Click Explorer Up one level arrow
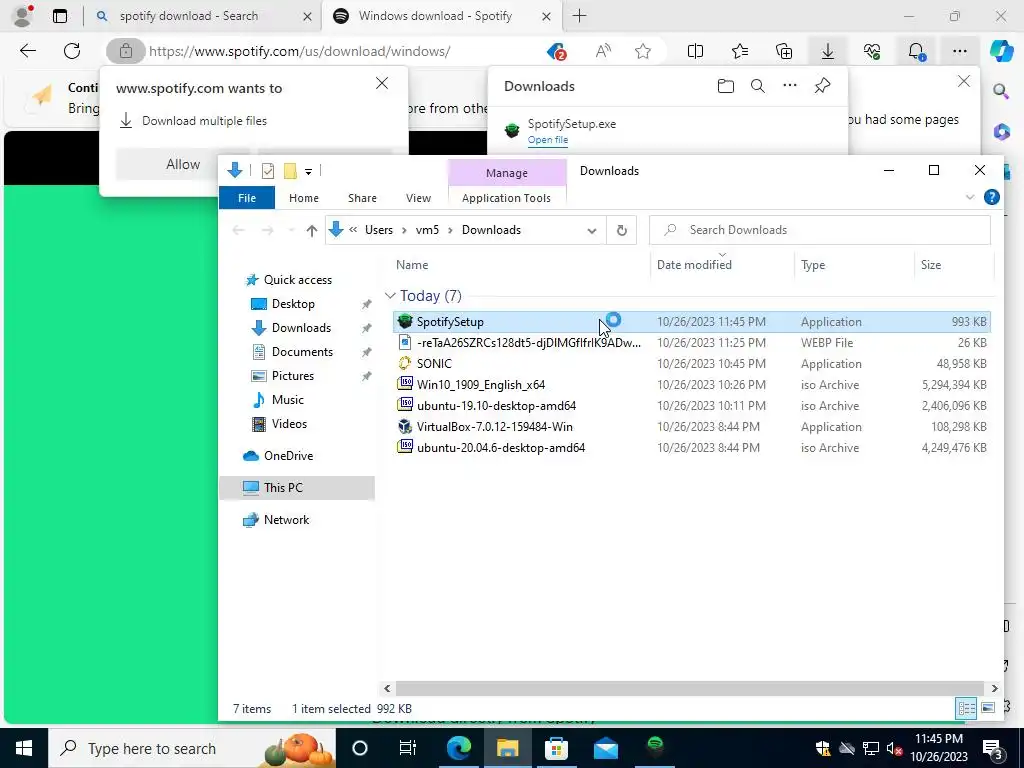The height and width of the screenshot is (768, 1024). click(x=312, y=230)
